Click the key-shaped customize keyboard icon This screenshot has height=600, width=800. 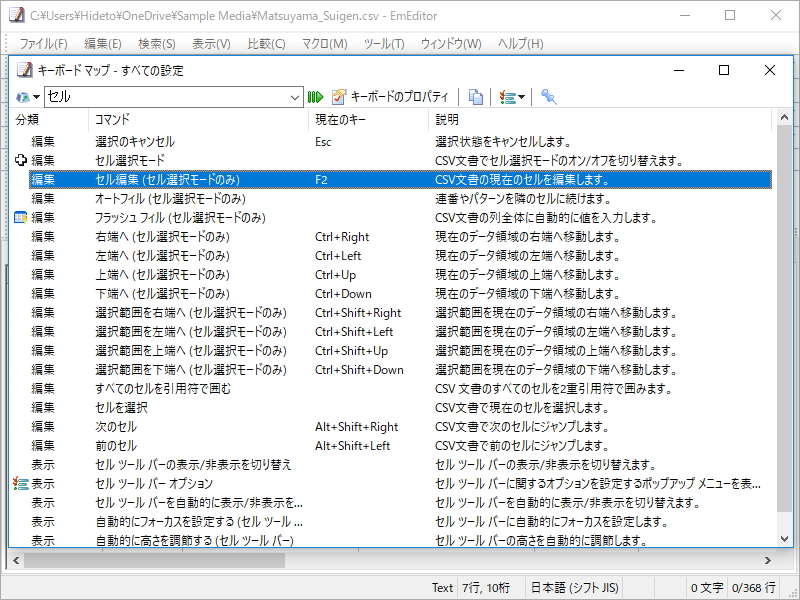(548, 97)
